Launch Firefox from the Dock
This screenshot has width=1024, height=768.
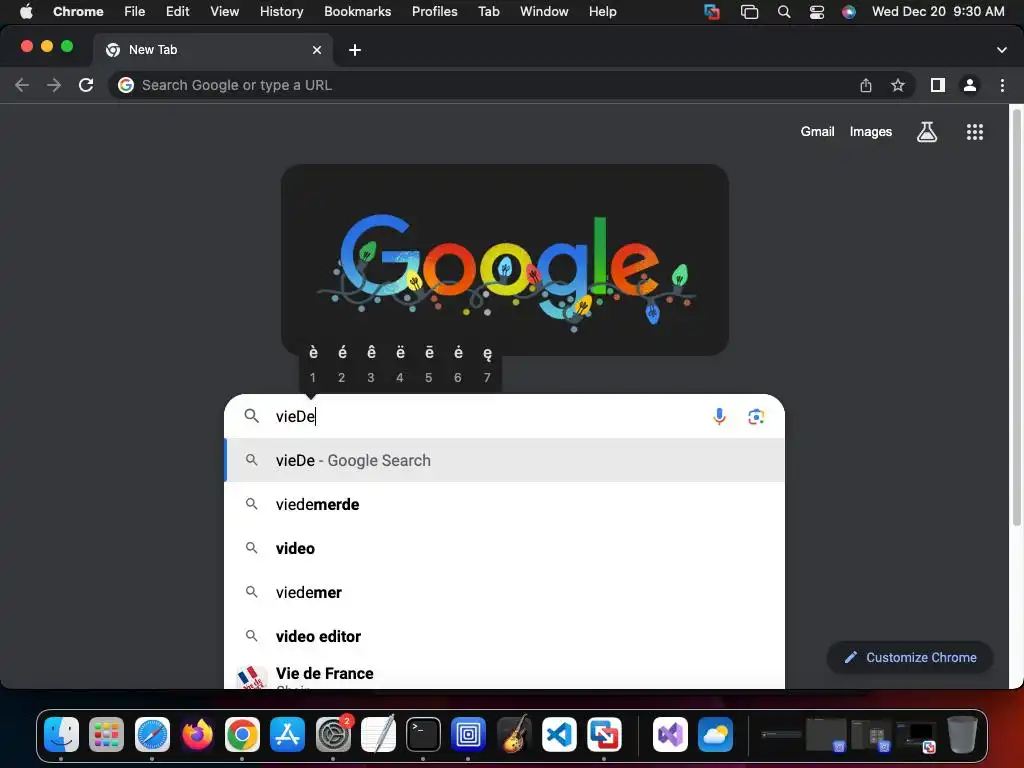[197, 735]
